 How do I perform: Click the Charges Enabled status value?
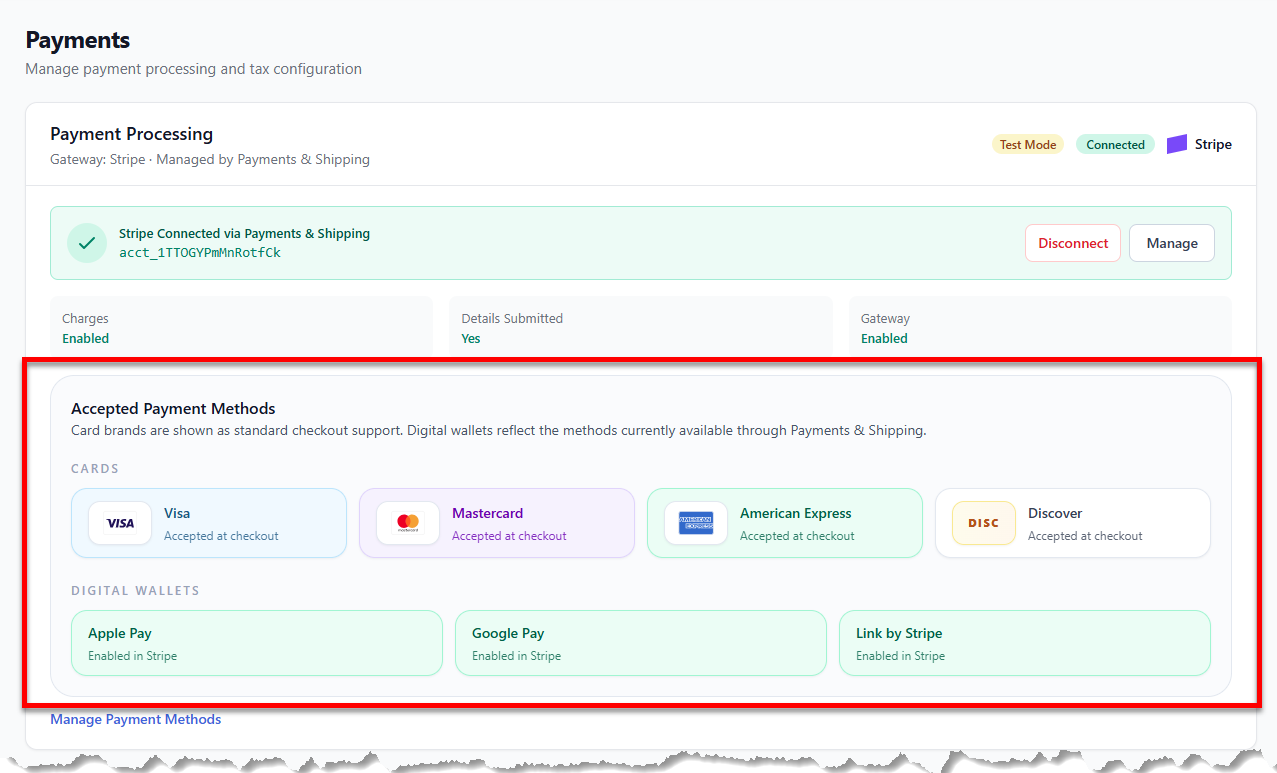click(86, 338)
